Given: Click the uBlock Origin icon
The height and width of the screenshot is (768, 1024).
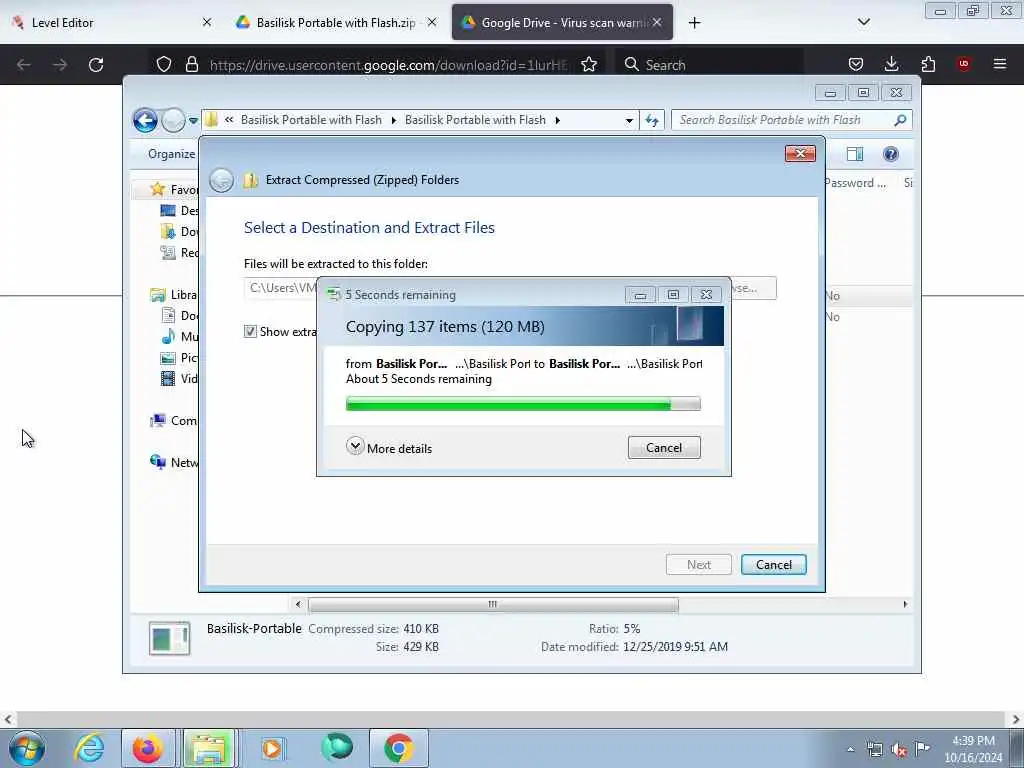Looking at the screenshot, I should [963, 64].
